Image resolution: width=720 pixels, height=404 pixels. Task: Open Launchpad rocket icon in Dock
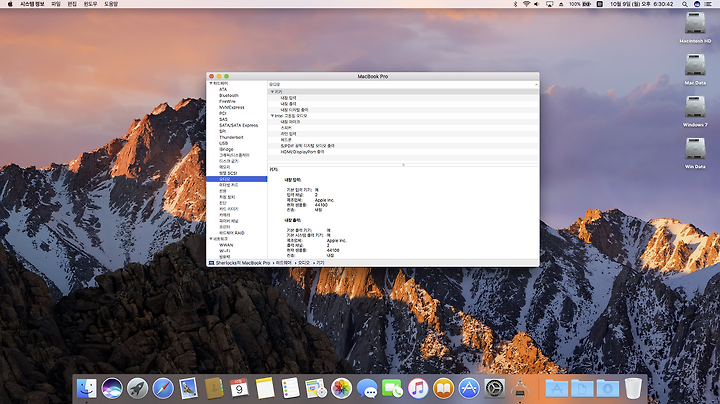pyautogui.click(x=137, y=388)
